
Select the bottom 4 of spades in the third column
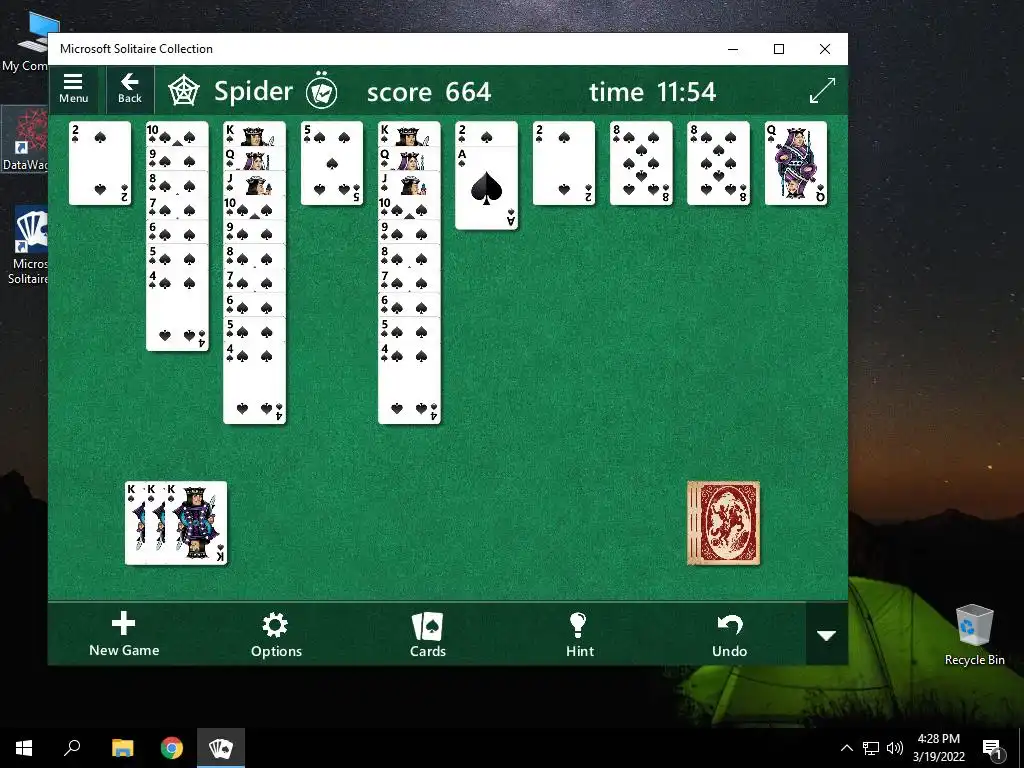pos(254,383)
